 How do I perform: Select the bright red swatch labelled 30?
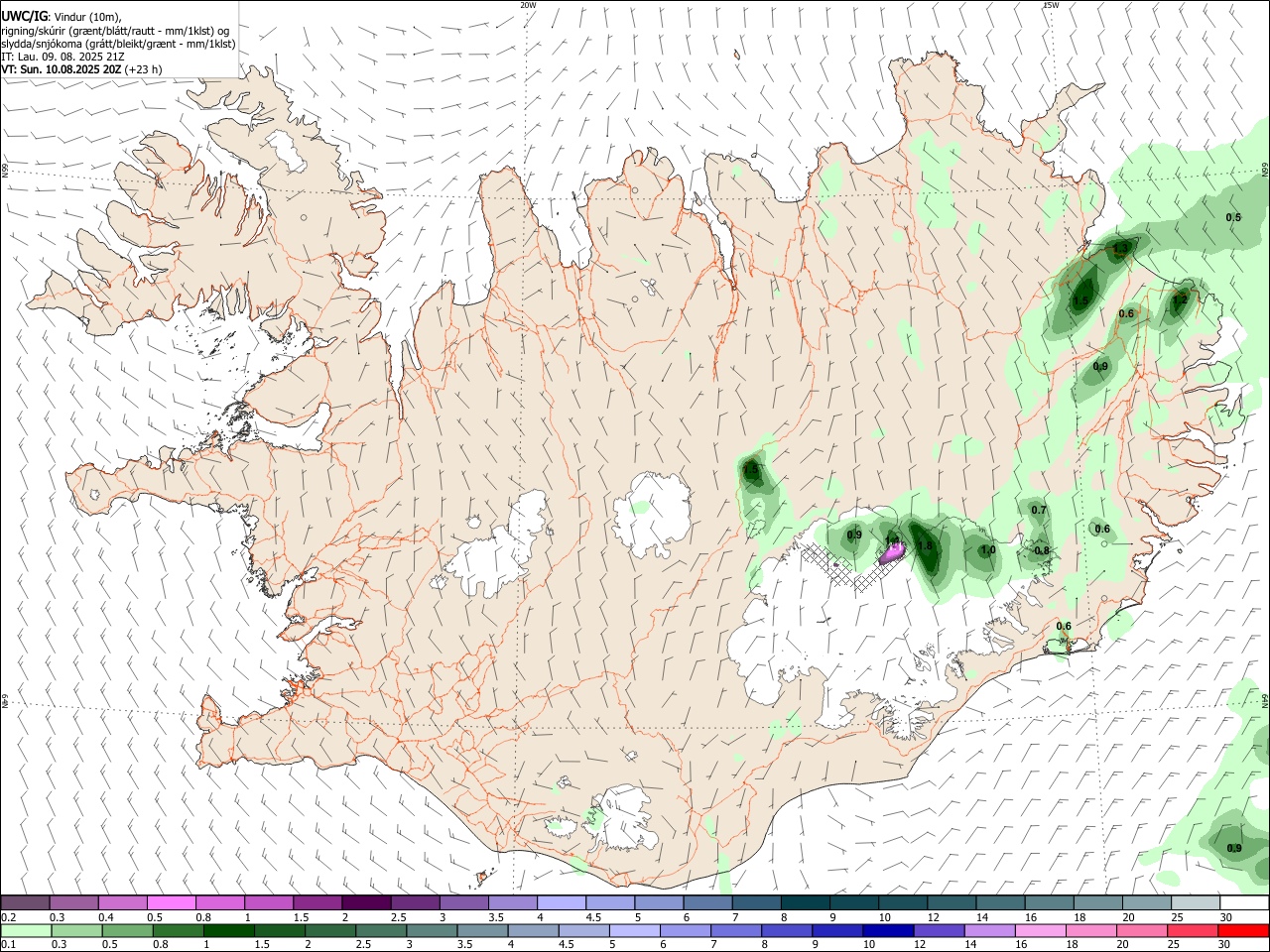click(1244, 930)
